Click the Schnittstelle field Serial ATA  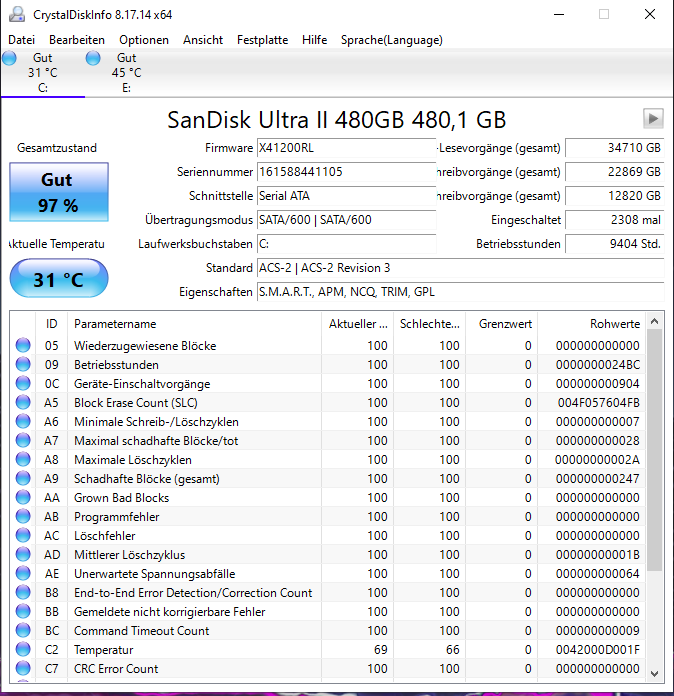(346, 196)
